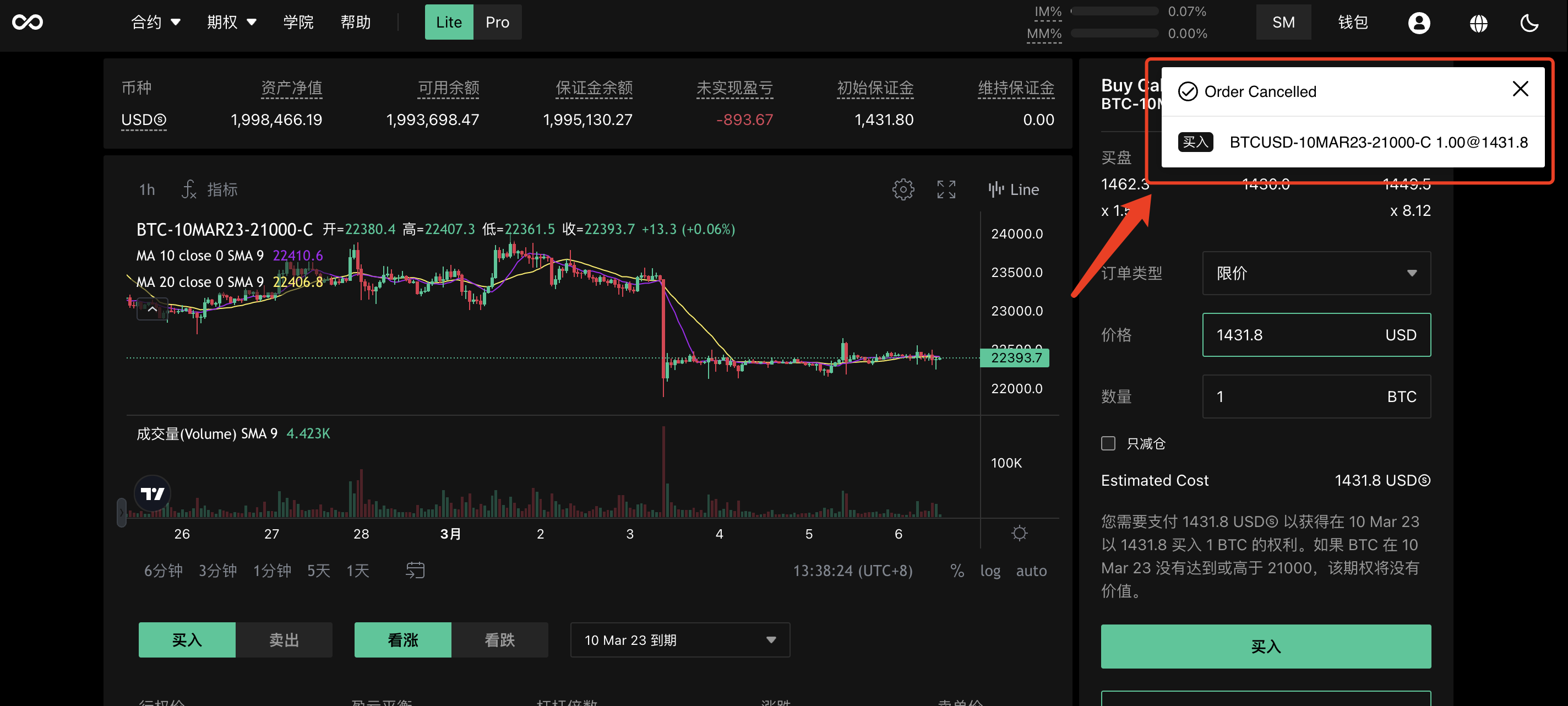The image size is (1568, 706).
Task: Click the 资产净值 column header
Action: click(291, 88)
